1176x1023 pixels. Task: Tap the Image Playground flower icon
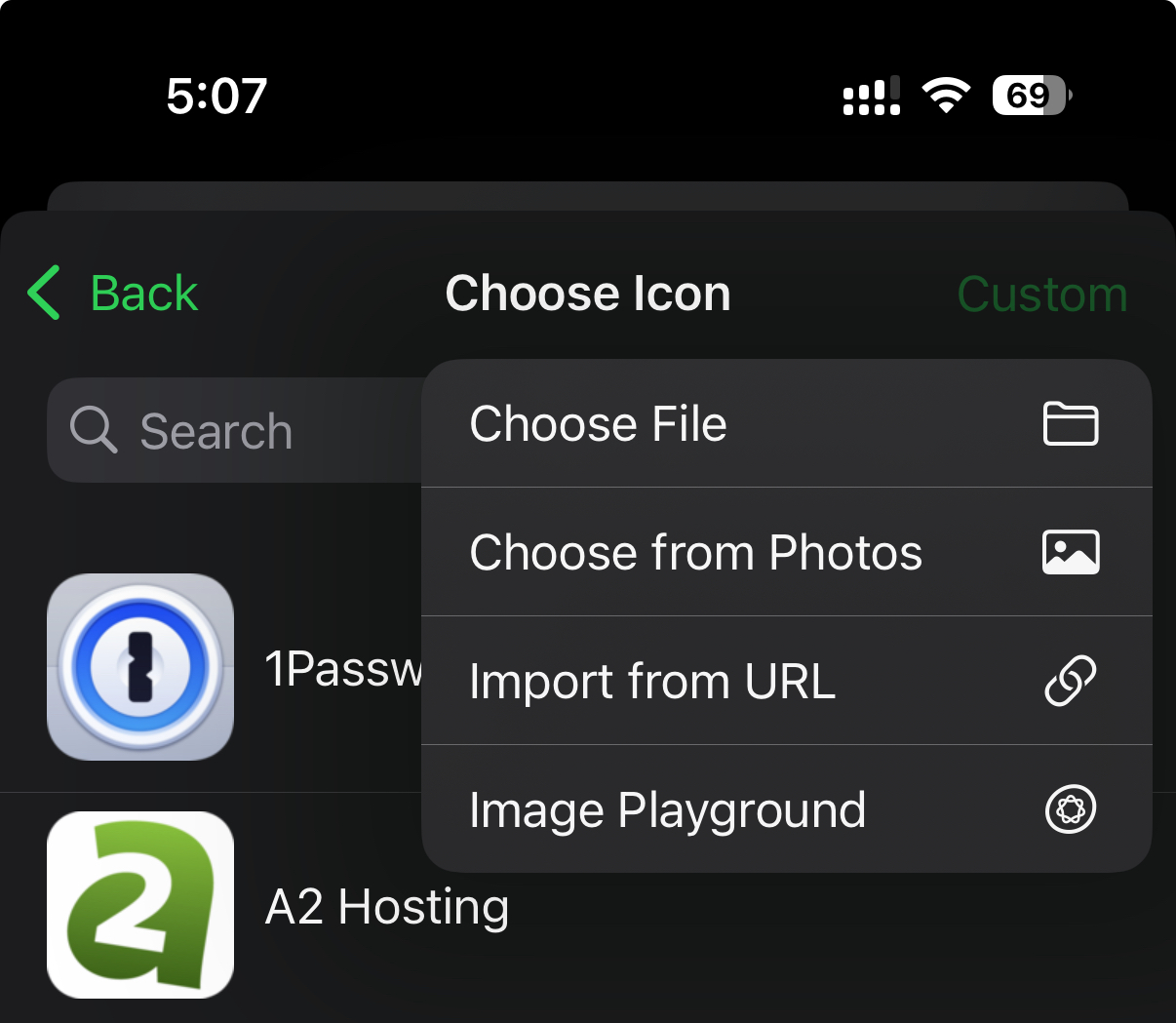tap(1071, 809)
